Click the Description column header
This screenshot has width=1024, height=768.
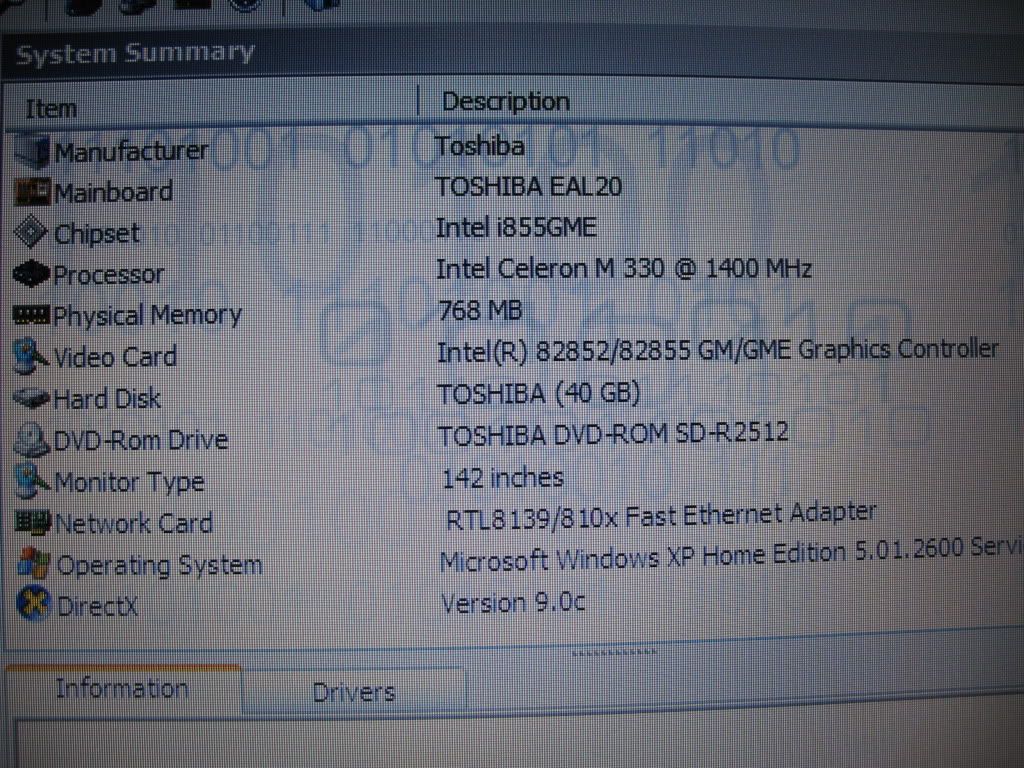pyautogui.click(x=505, y=102)
